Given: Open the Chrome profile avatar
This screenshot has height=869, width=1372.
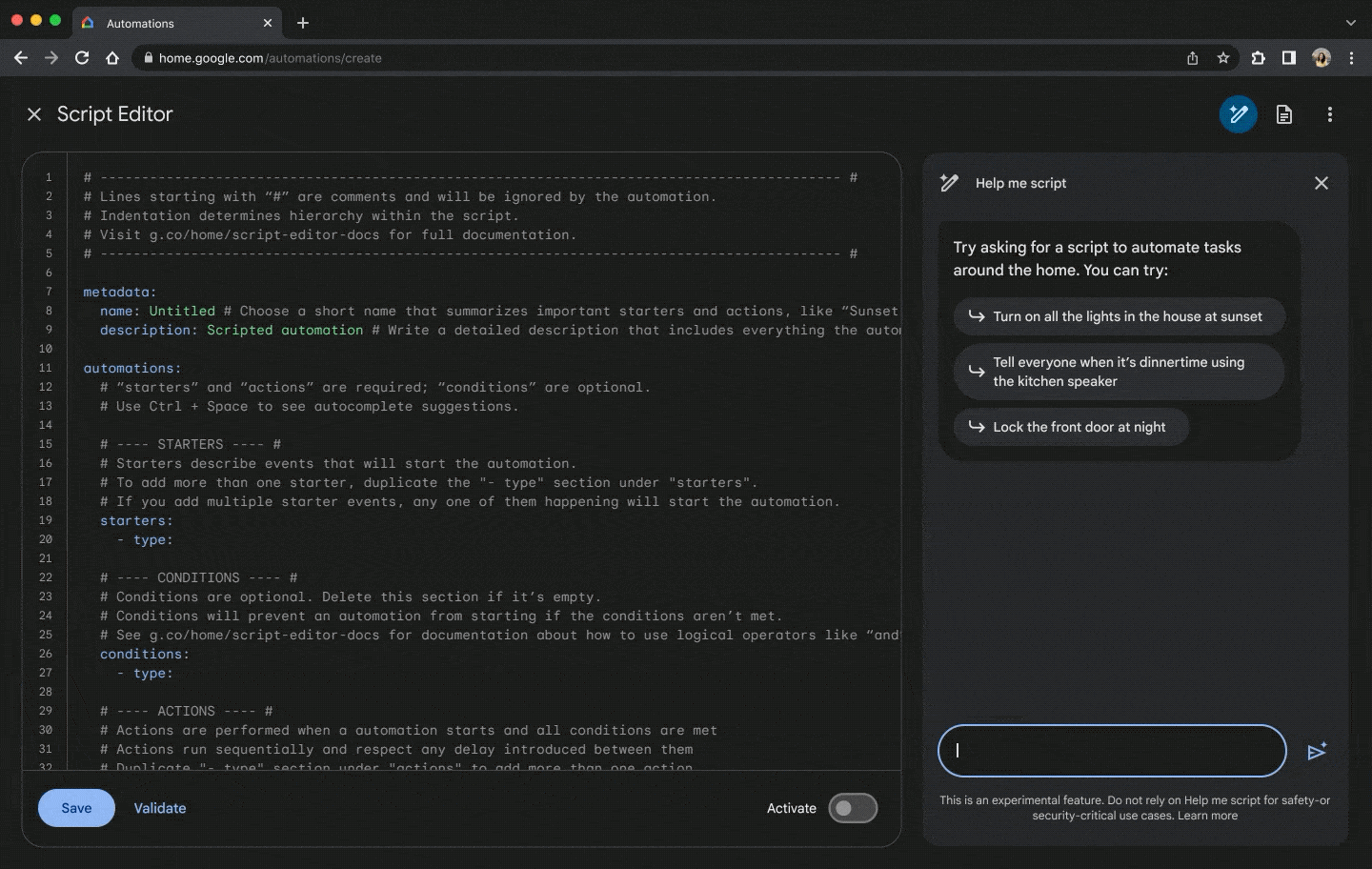Looking at the screenshot, I should 1322,58.
